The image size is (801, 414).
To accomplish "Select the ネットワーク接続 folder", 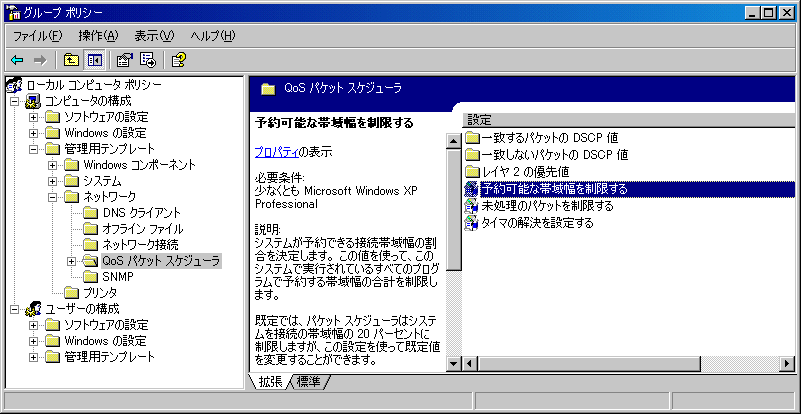I will pyautogui.click(x=132, y=245).
